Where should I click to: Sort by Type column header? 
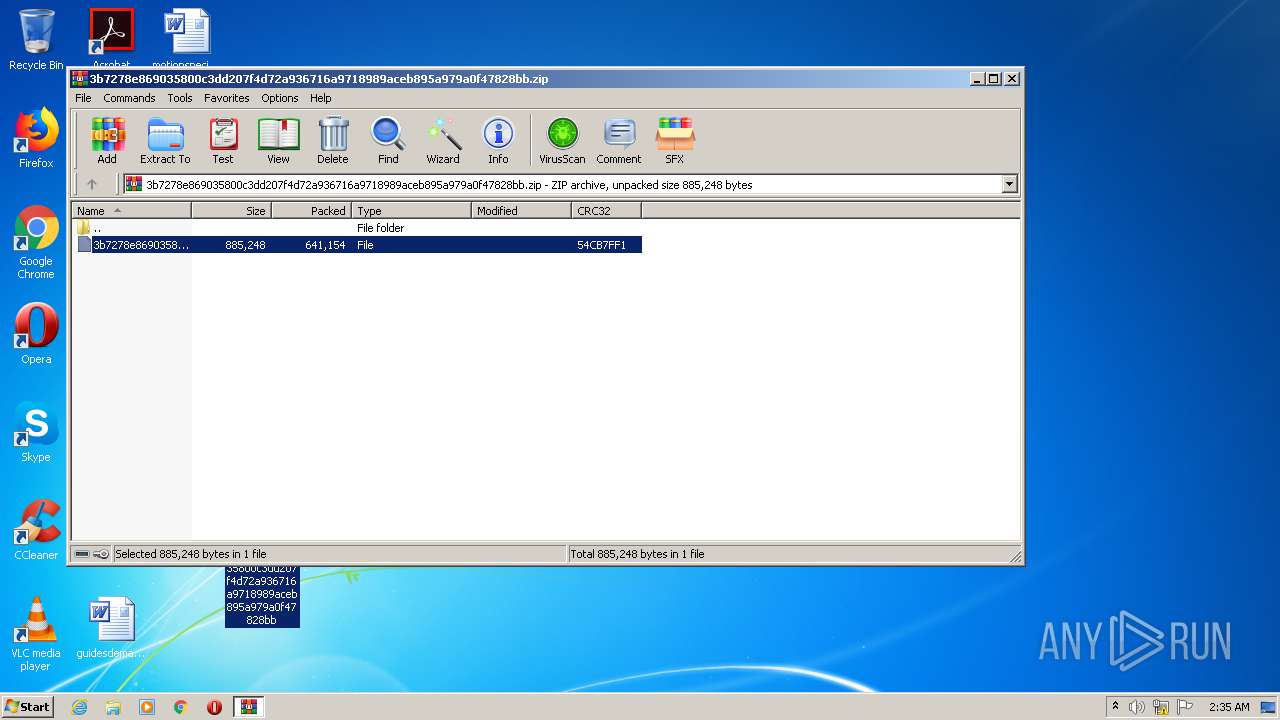pos(411,211)
